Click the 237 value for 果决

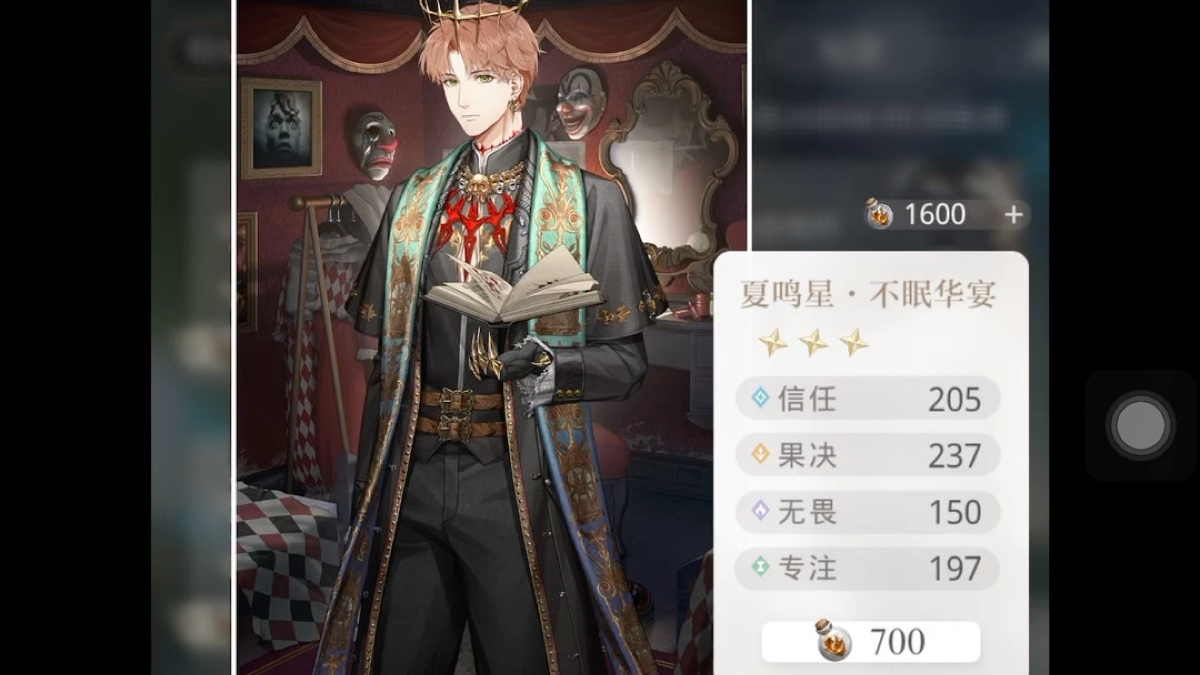(954, 456)
